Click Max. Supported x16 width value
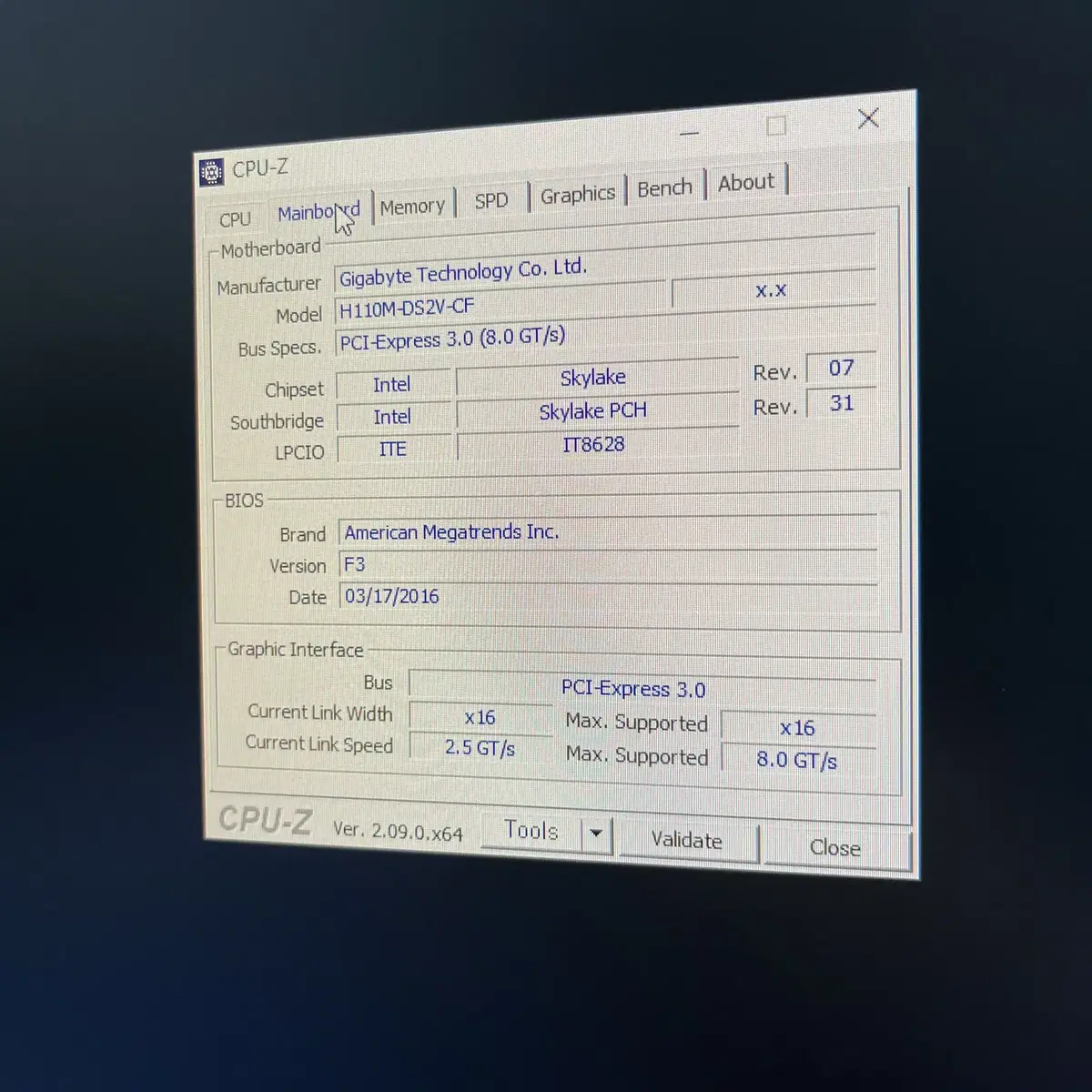This screenshot has width=1092, height=1092. coord(798,728)
